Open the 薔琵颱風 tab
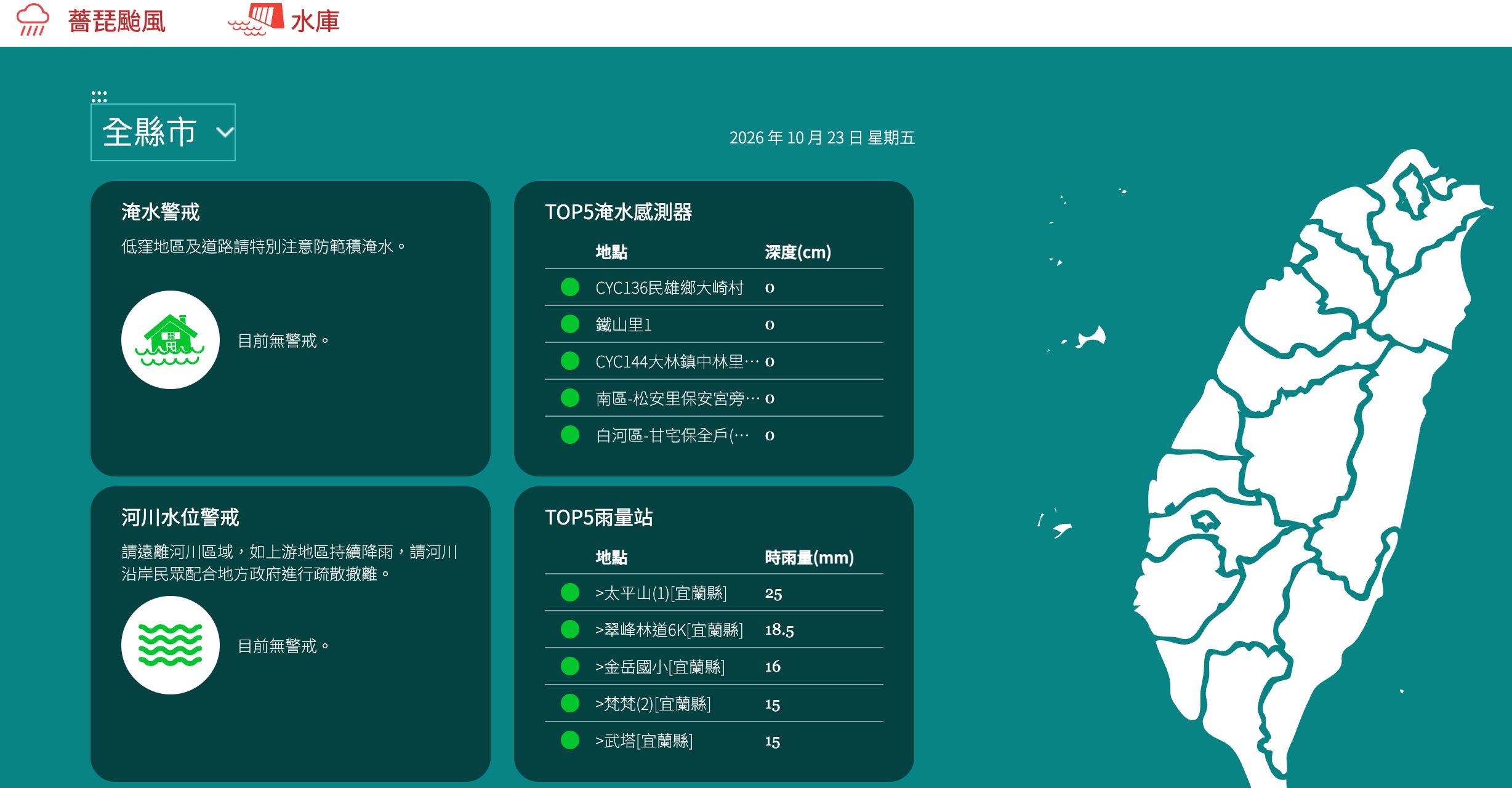Screen dimensions: 1512x788 pos(116,22)
